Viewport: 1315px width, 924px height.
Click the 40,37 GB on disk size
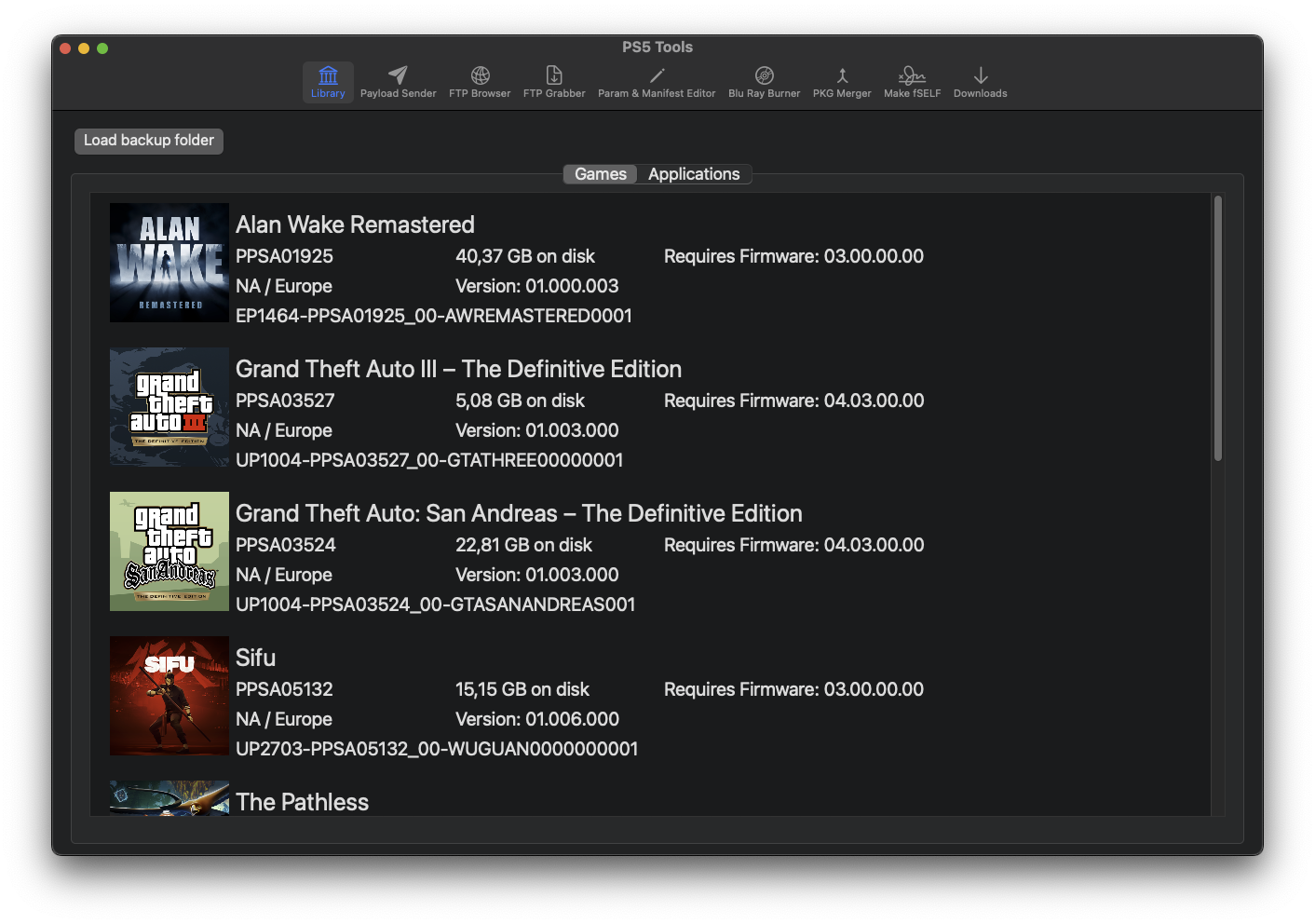tap(525, 256)
